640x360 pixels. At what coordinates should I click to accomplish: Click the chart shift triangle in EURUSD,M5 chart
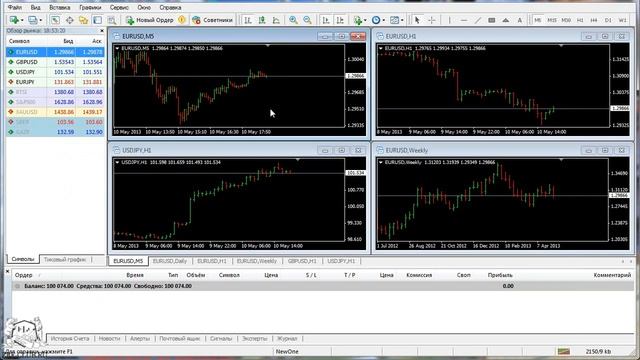[268, 46]
